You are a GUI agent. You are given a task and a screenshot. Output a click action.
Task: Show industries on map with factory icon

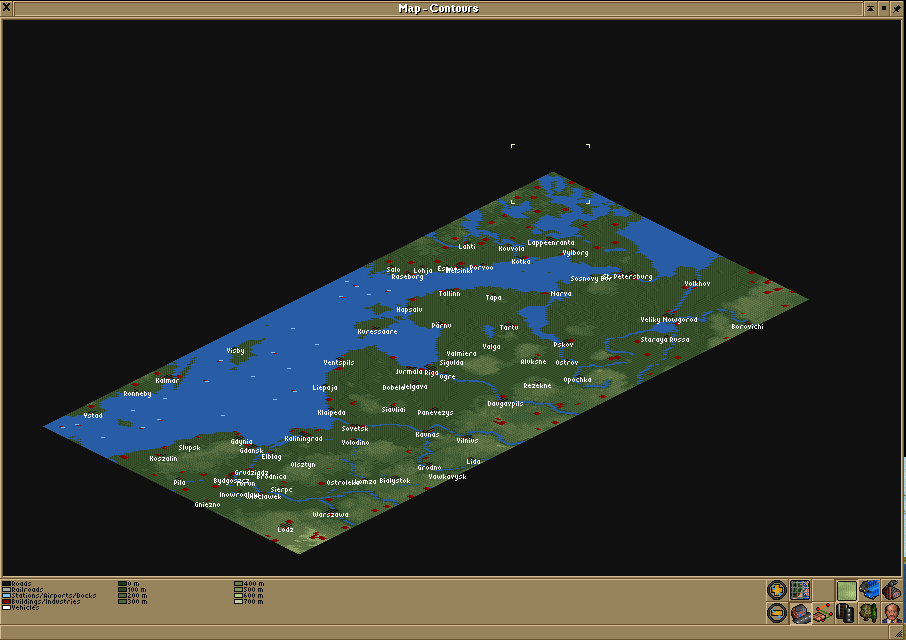click(892, 590)
